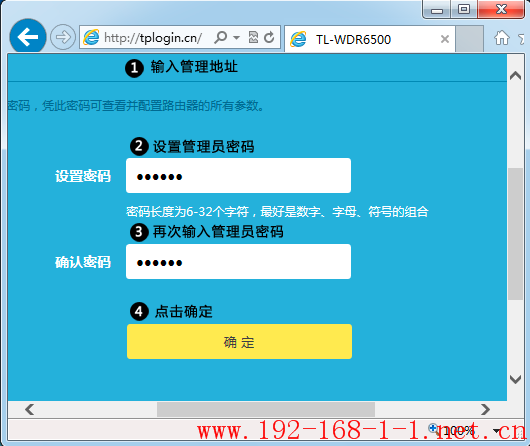Click the address bar search magnifier icon

pos(220,37)
